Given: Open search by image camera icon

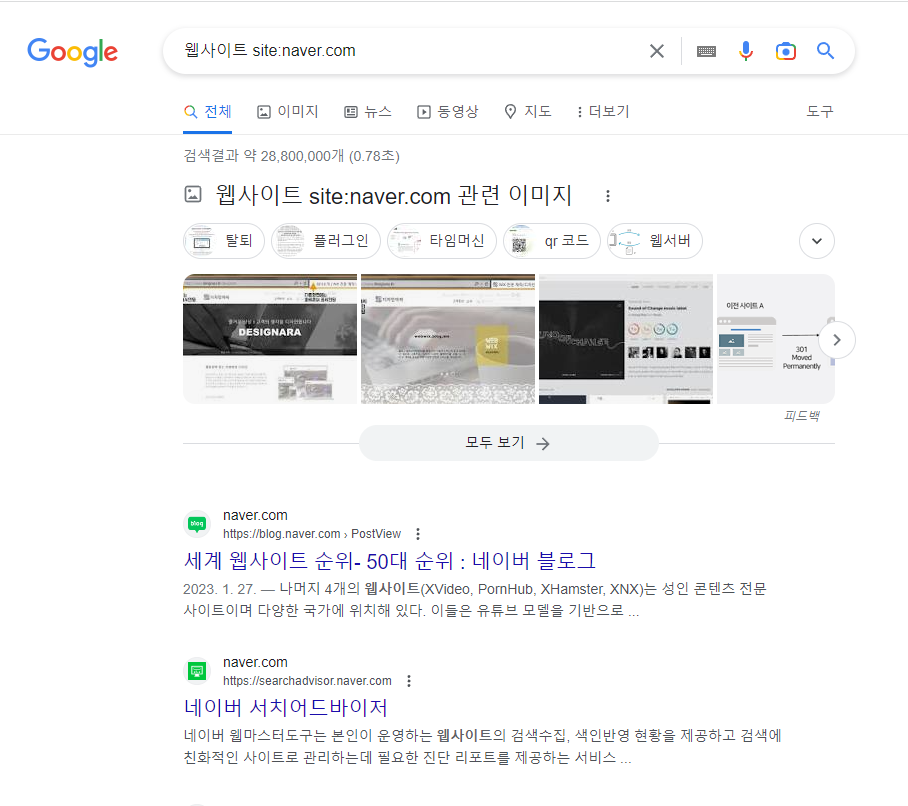Looking at the screenshot, I should point(785,51).
